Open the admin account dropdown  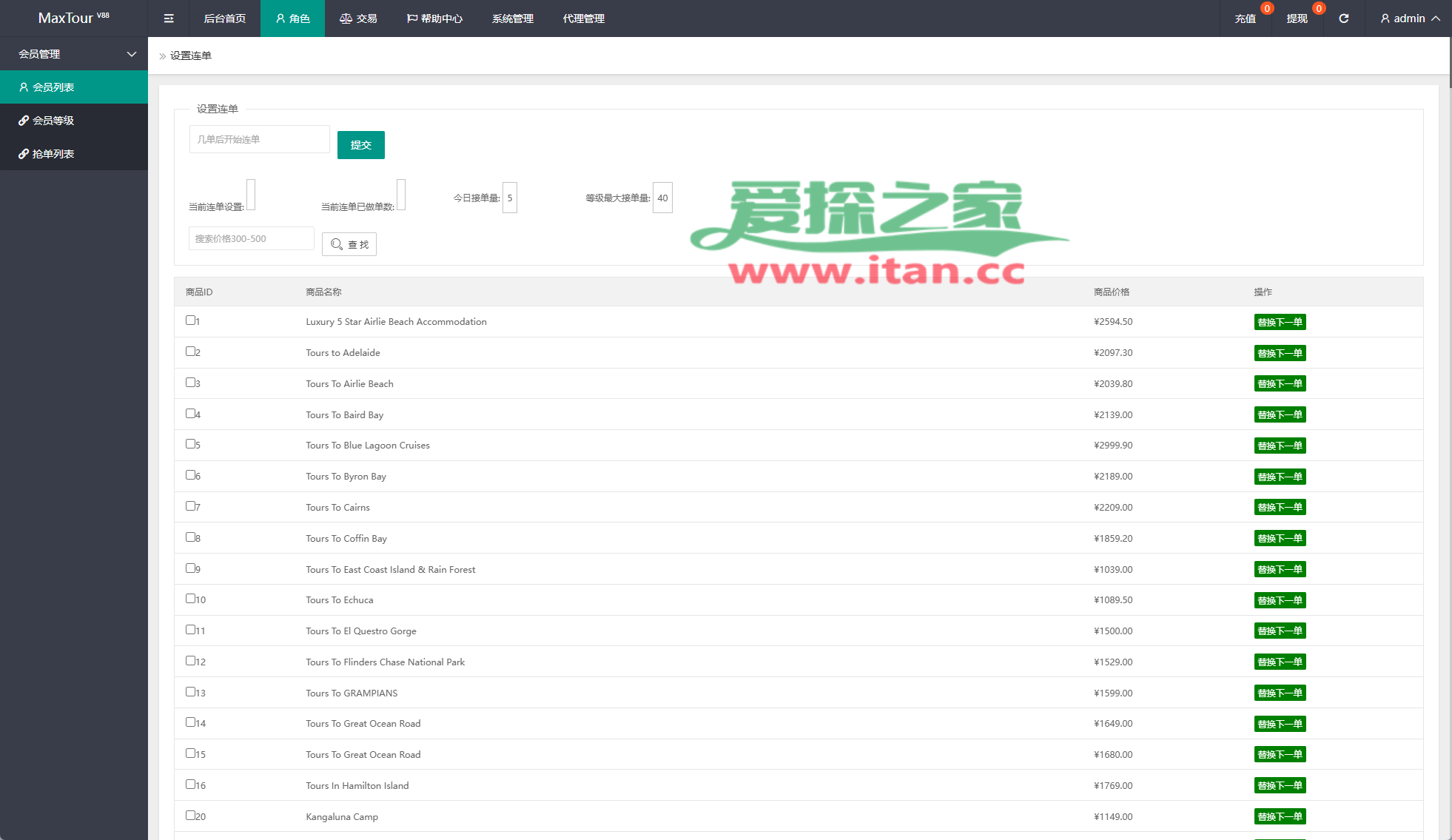coord(1410,19)
